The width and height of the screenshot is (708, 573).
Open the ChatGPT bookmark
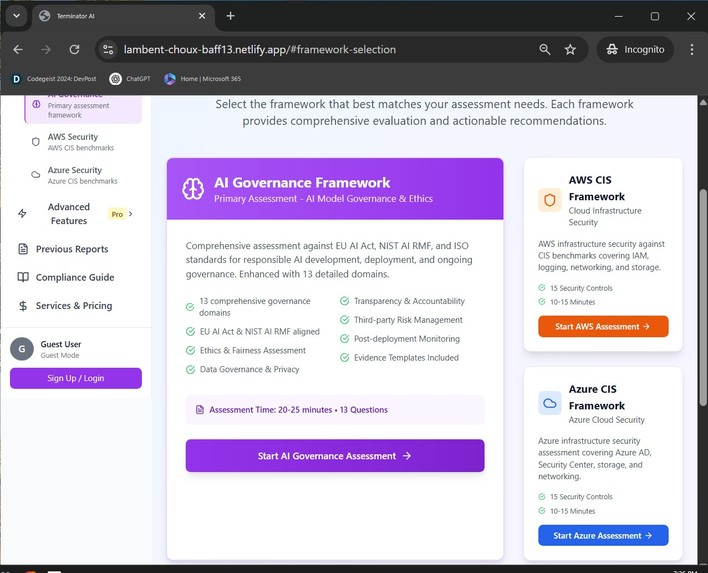click(130, 79)
